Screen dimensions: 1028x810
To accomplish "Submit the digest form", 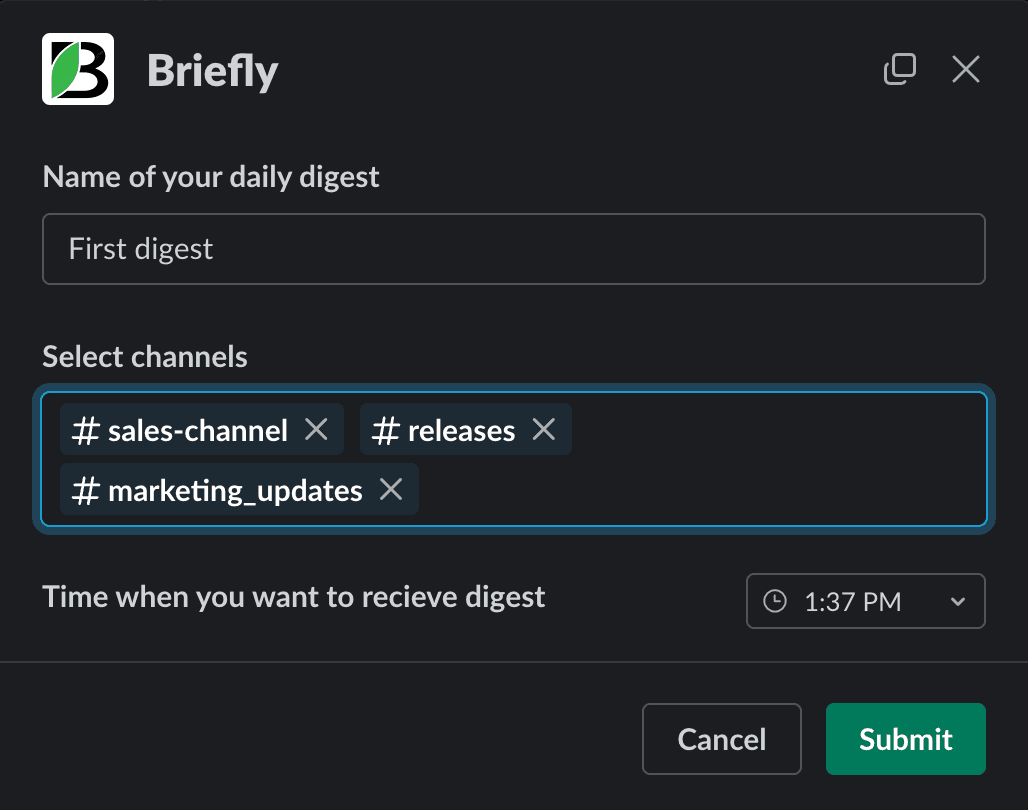I will click(x=905, y=739).
